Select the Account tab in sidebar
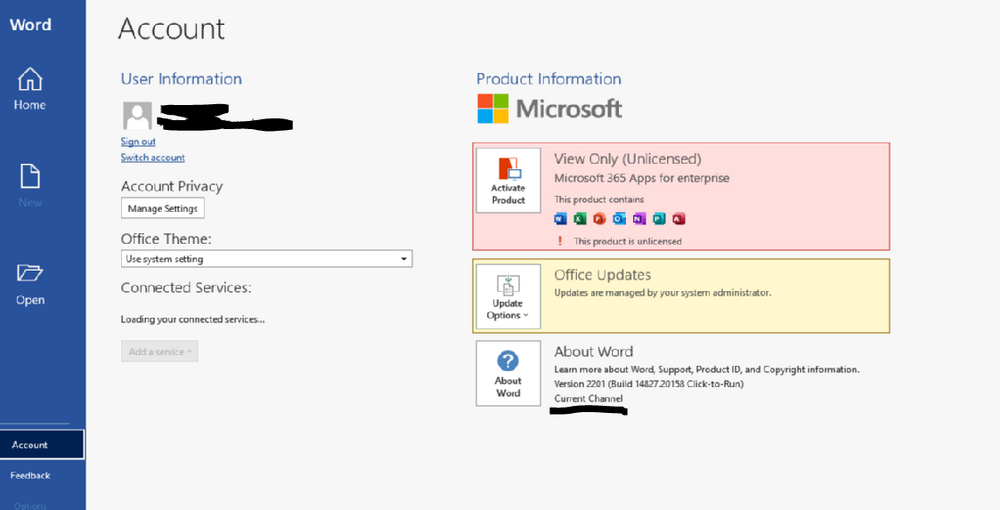This screenshot has height=510, width=1000. click(x=42, y=444)
